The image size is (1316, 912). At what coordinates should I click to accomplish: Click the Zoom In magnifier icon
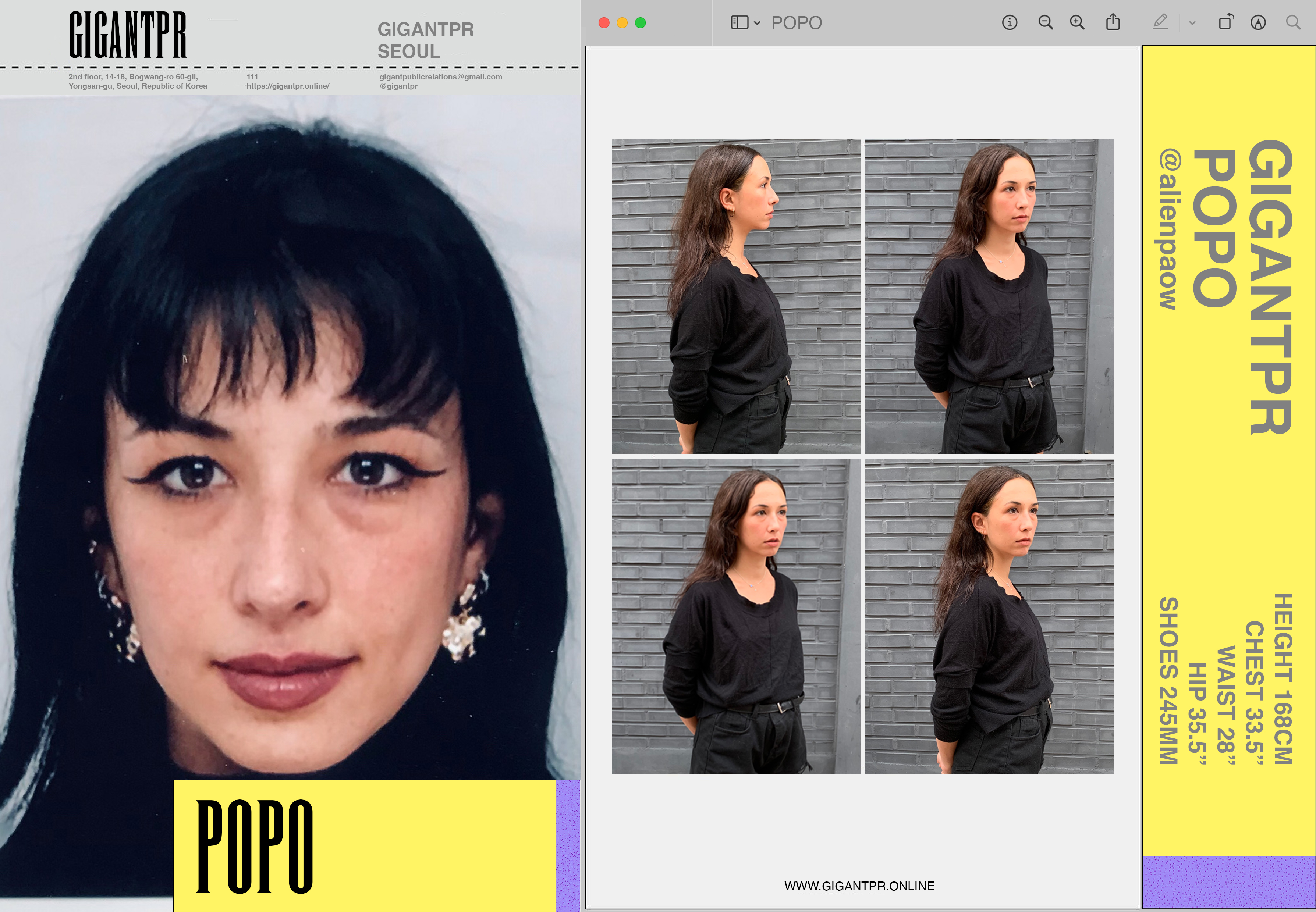[x=1077, y=23]
